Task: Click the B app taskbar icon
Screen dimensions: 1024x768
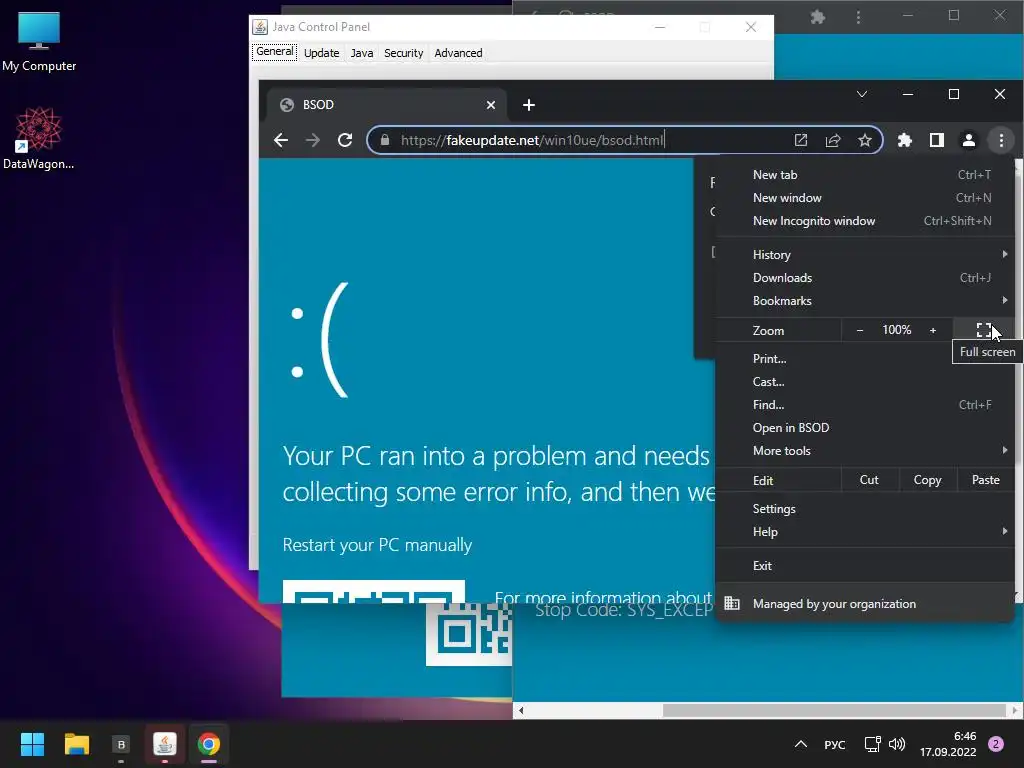Action: 121,744
